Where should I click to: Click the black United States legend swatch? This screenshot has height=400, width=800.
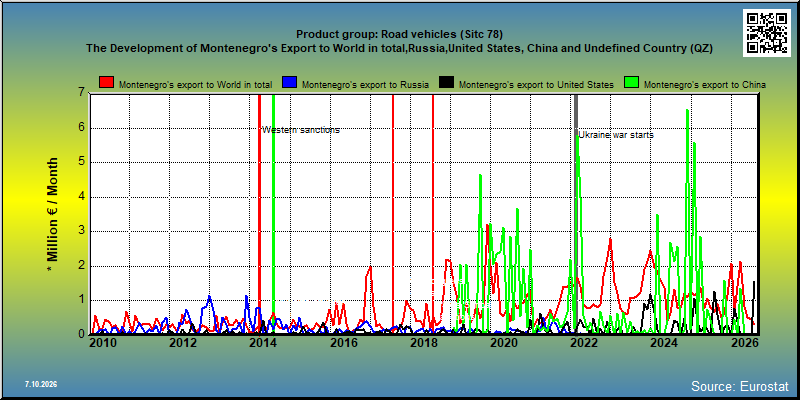(447, 83)
